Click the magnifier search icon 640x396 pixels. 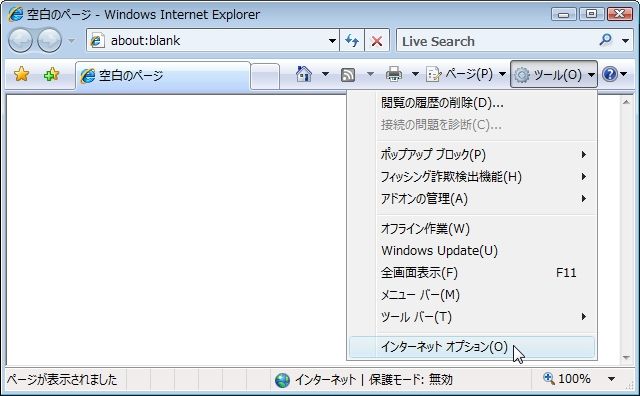point(606,40)
